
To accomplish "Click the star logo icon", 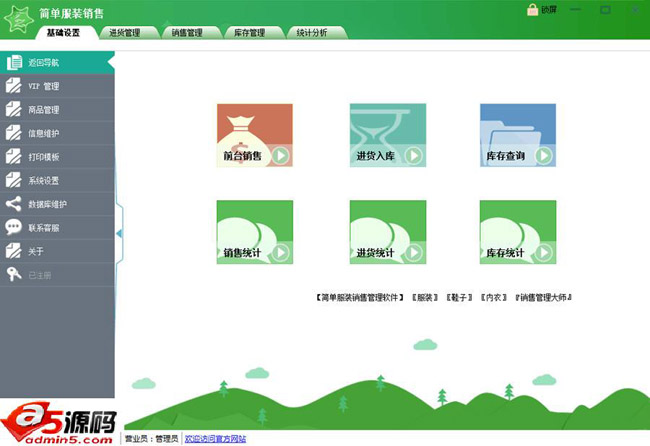I will (x=18, y=19).
